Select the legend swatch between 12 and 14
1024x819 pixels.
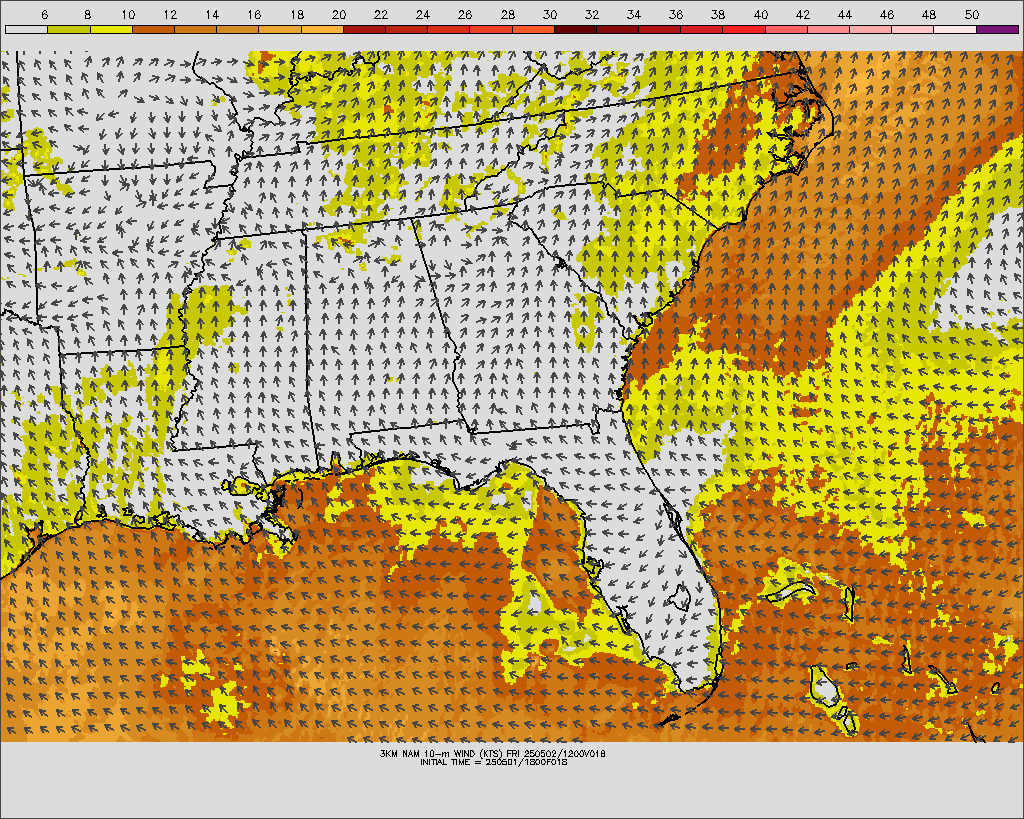tap(195, 29)
